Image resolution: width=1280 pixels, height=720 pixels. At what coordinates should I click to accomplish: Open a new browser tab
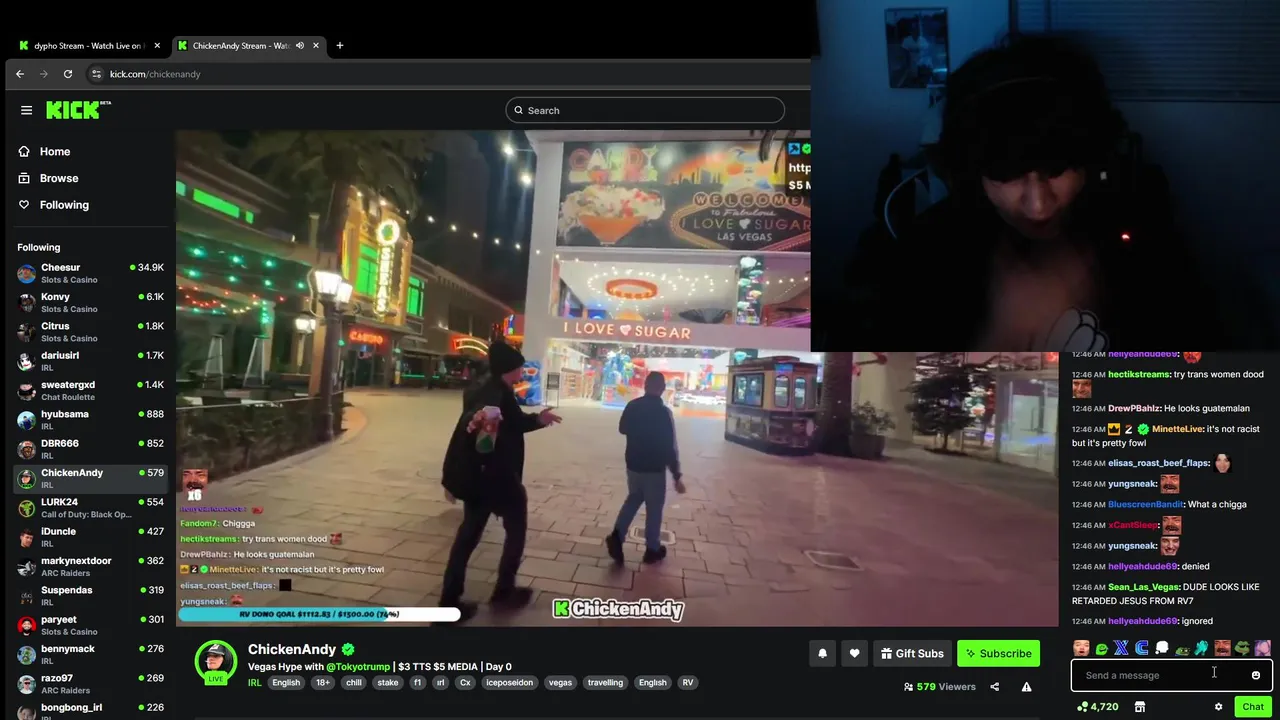coord(339,45)
